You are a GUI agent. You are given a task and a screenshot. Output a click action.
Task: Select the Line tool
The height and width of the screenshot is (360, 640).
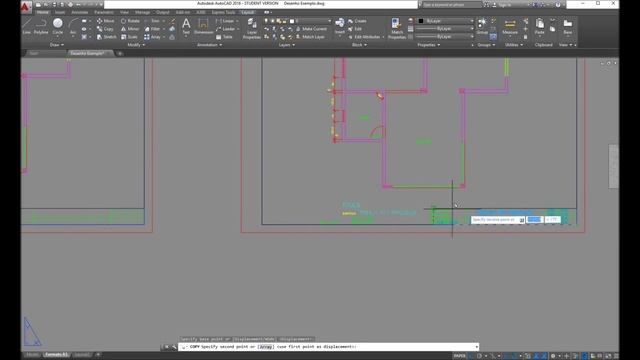coord(27,27)
